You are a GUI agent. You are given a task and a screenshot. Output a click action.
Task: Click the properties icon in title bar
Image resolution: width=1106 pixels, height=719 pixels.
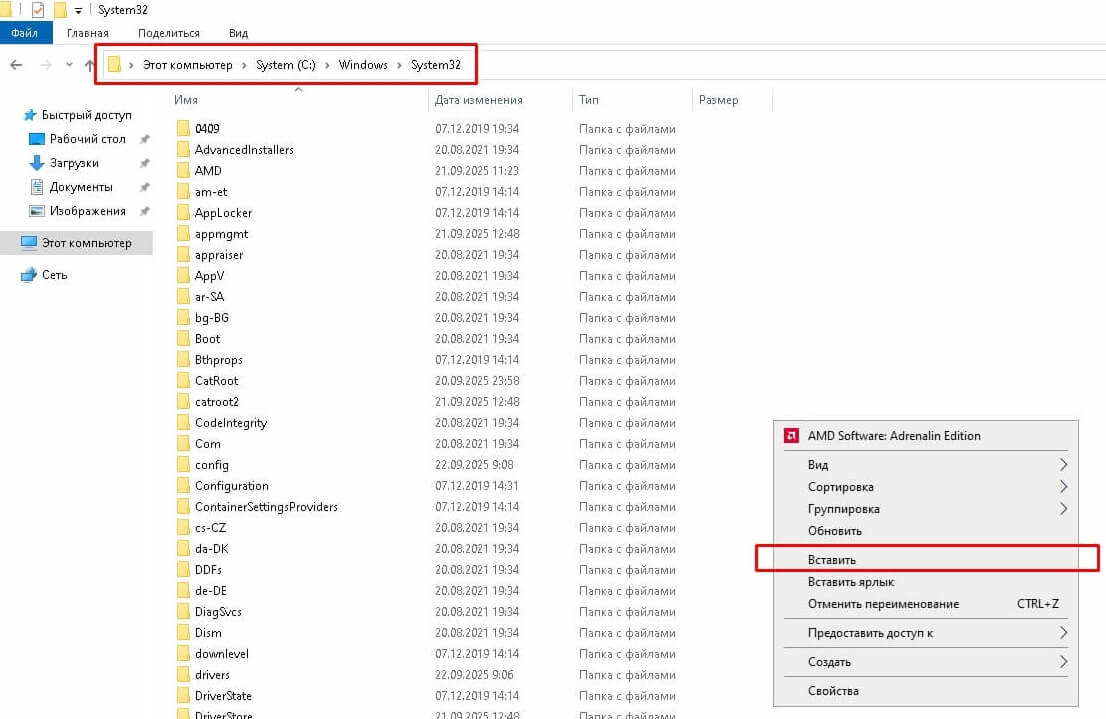pyautogui.click(x=38, y=10)
